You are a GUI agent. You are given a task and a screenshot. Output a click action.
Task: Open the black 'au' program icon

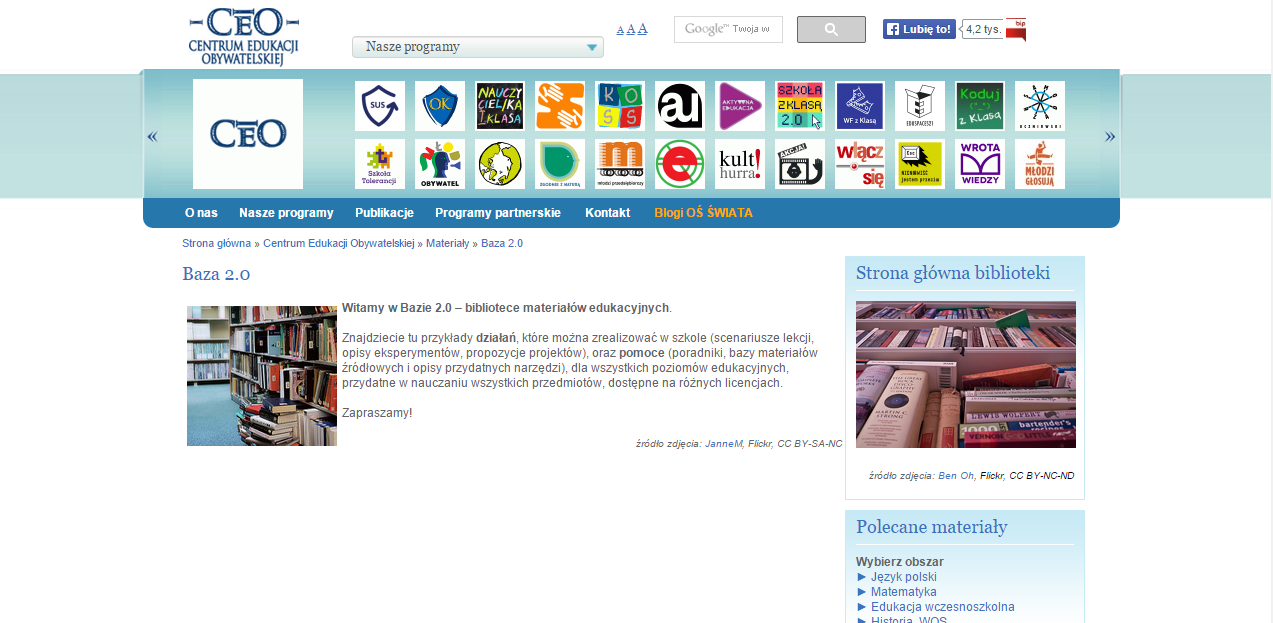click(x=680, y=106)
